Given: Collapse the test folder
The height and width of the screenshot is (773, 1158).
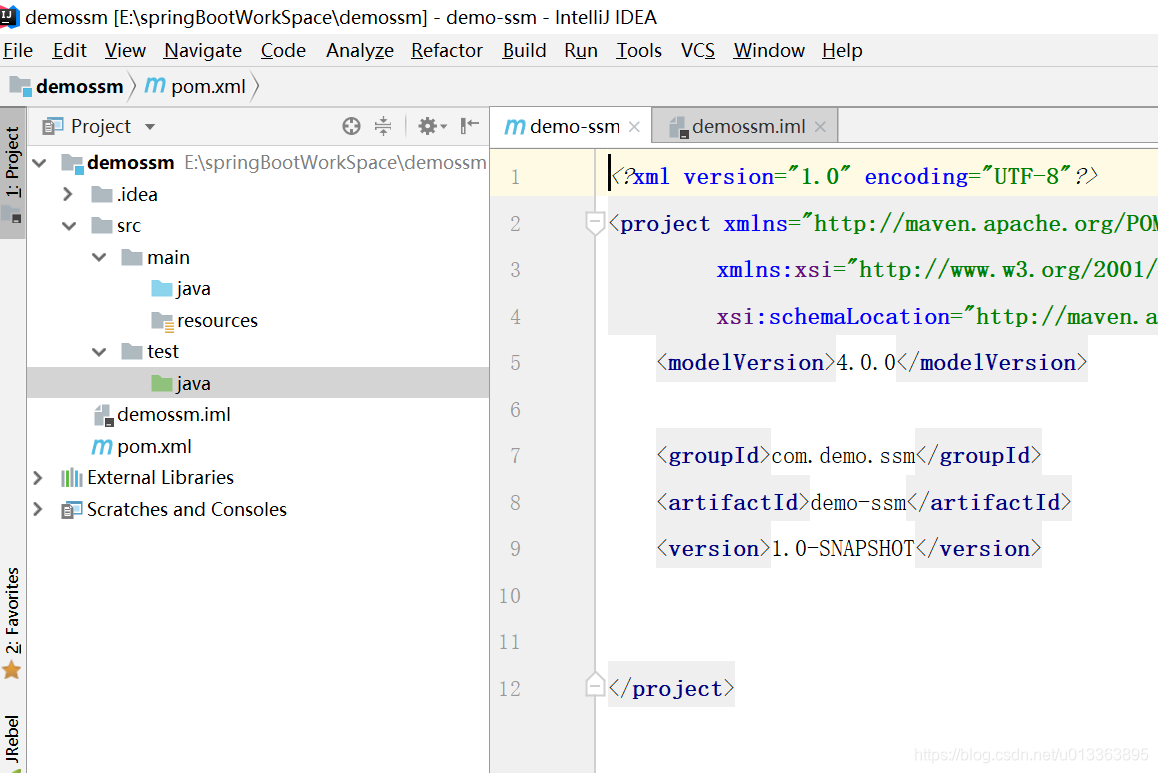Looking at the screenshot, I should (99, 352).
